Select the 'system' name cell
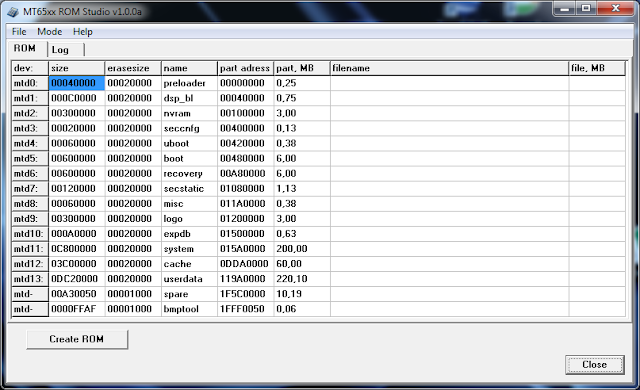Screen dimensions: 640x390 [189, 249]
